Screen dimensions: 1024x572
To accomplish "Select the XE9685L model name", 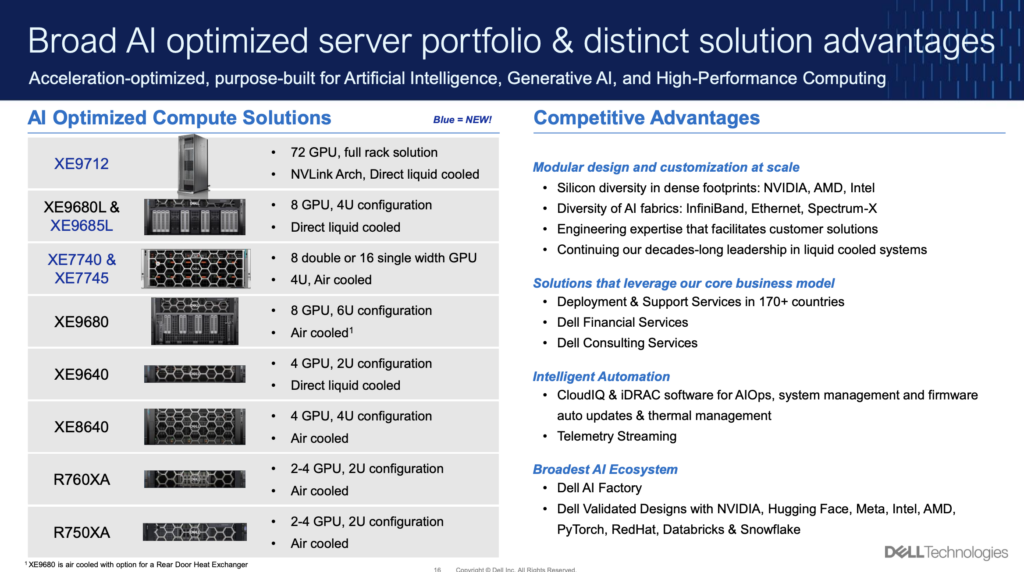I will coord(82,226).
